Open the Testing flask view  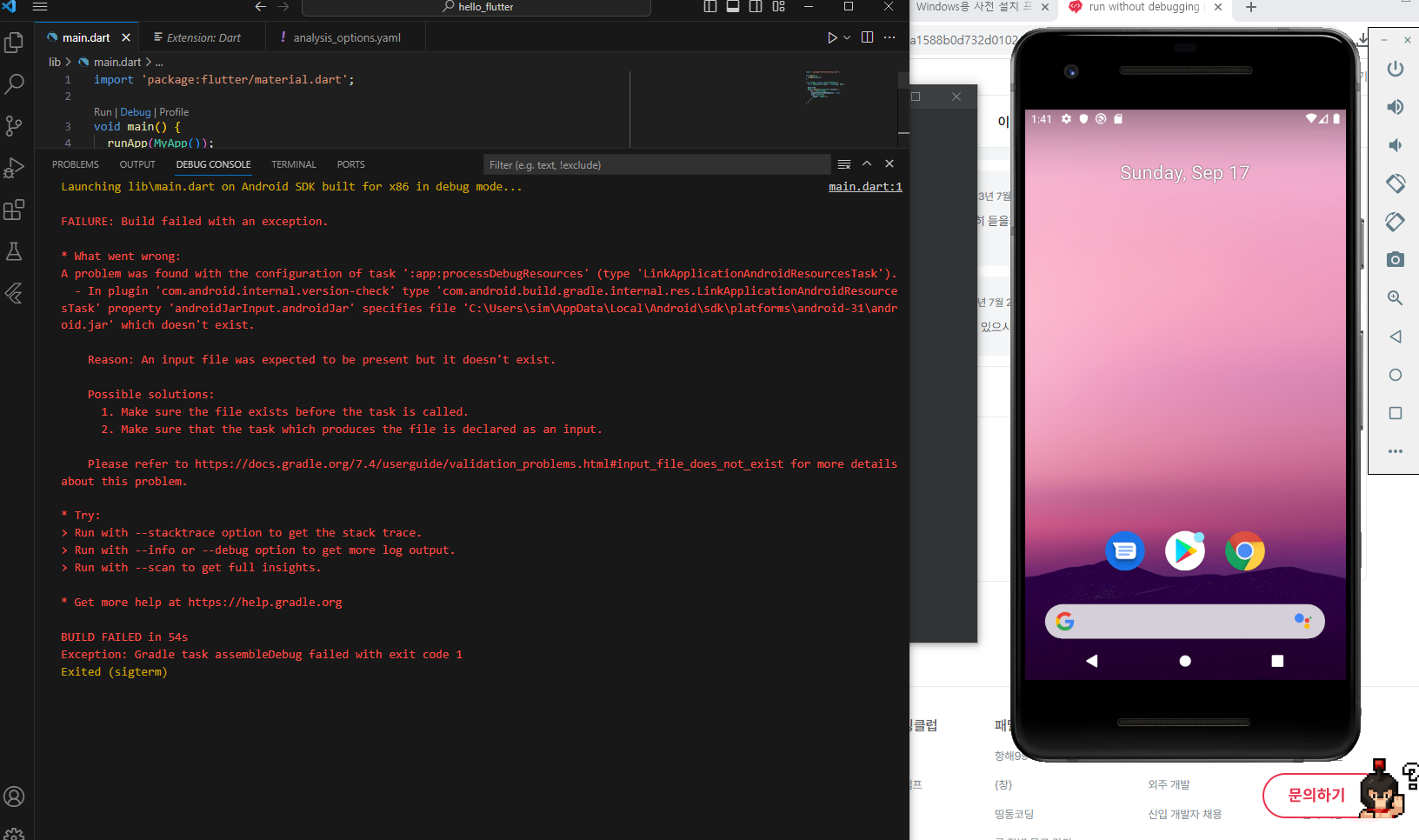click(14, 251)
